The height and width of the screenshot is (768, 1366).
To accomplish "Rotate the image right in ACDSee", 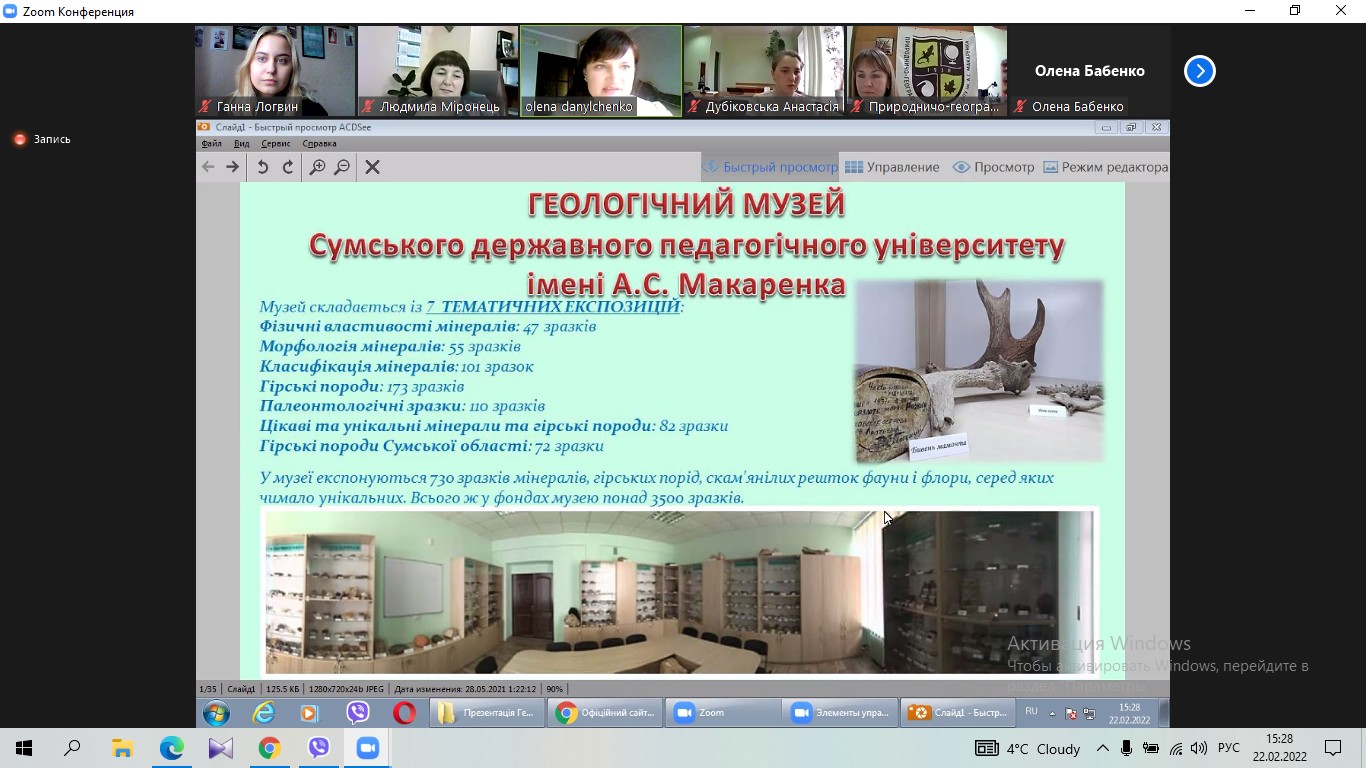I will [x=288, y=167].
